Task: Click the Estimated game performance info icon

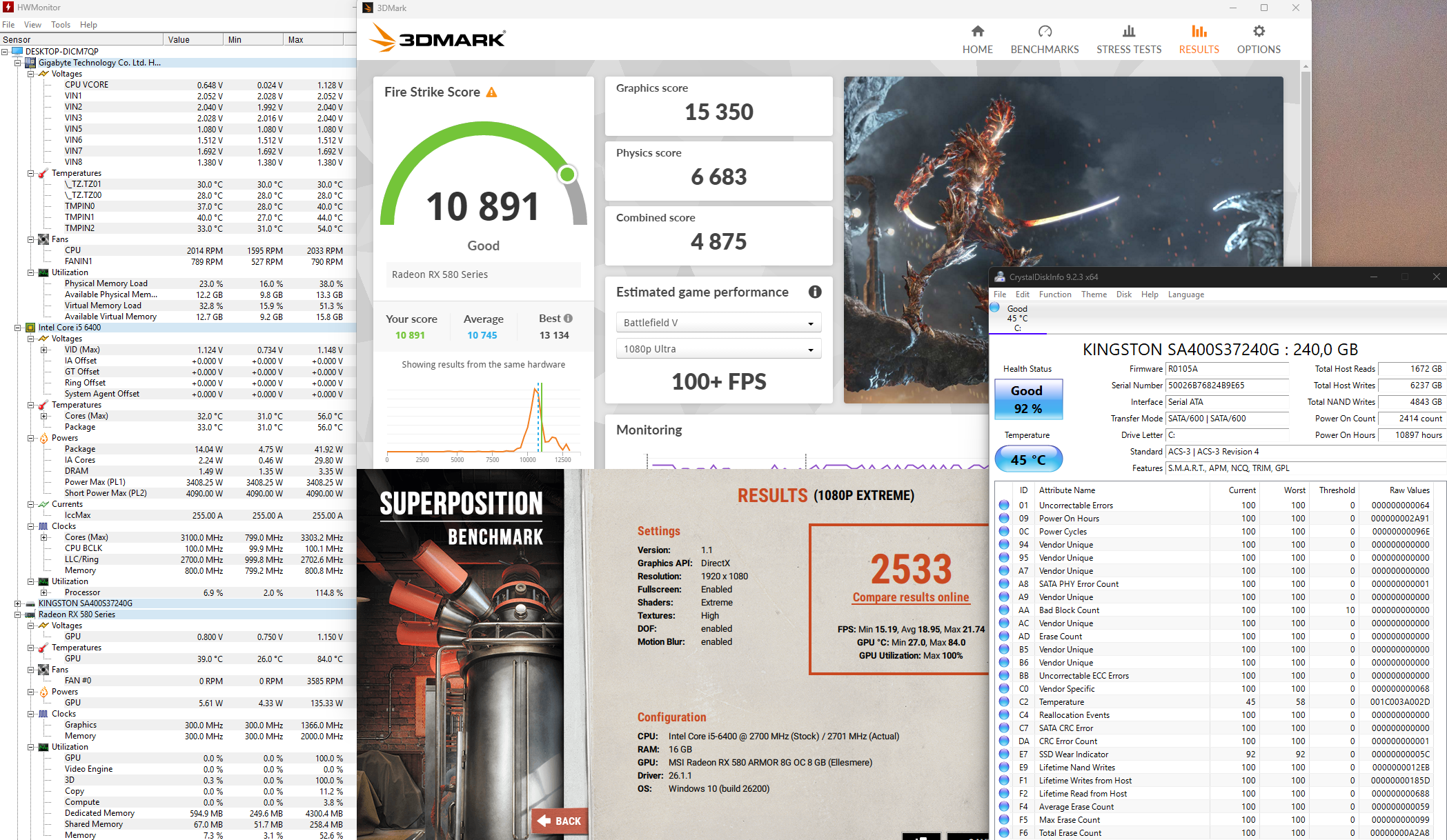Action: click(x=814, y=292)
